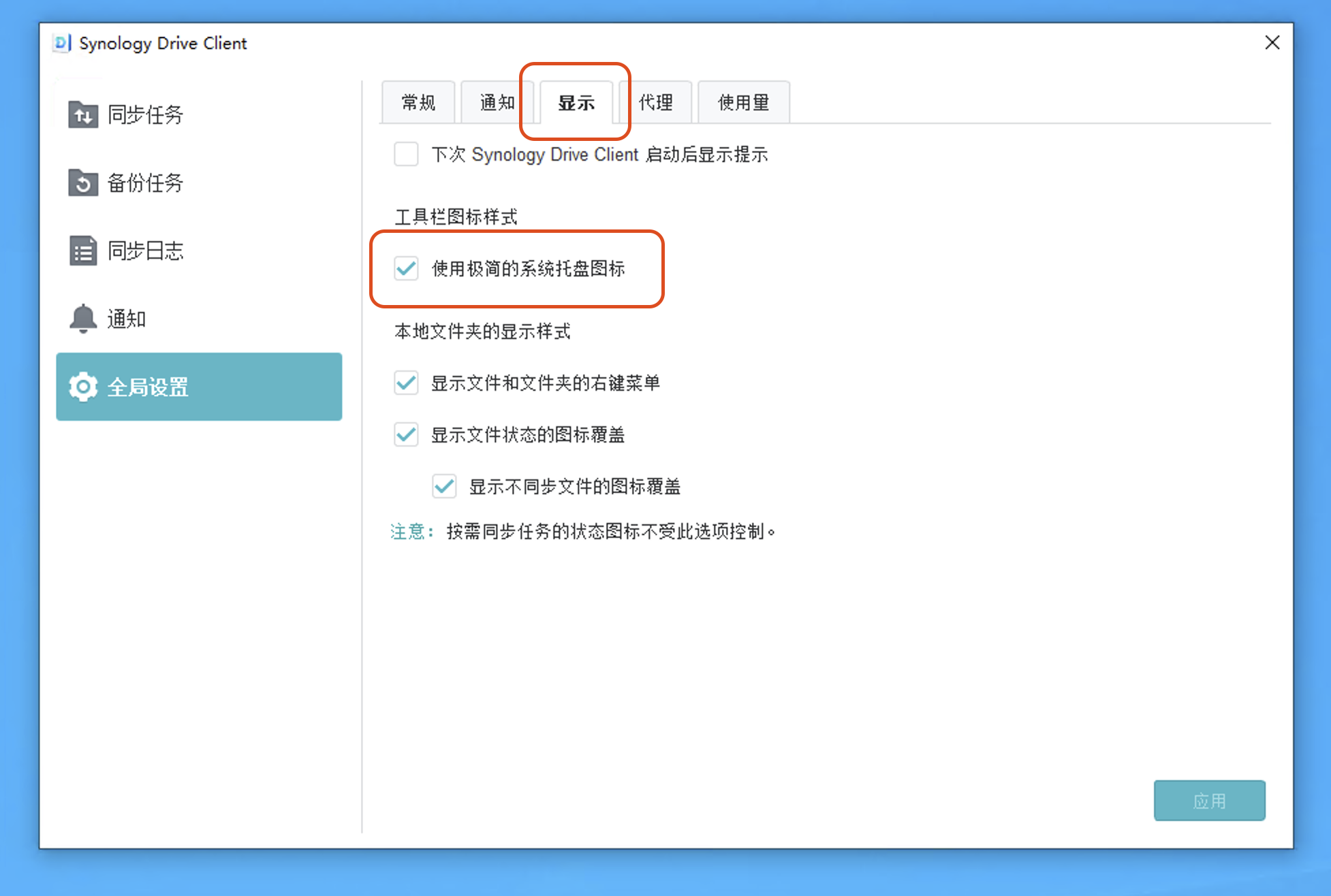Click the backup tasks icon

[x=83, y=182]
